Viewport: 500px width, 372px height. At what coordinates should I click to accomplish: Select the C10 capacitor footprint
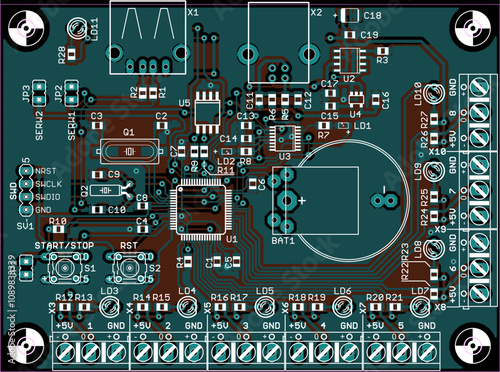tap(97, 209)
